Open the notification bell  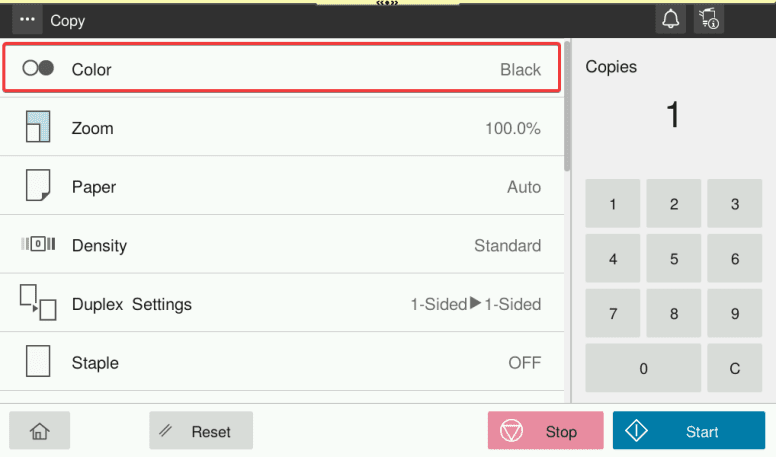(671, 19)
